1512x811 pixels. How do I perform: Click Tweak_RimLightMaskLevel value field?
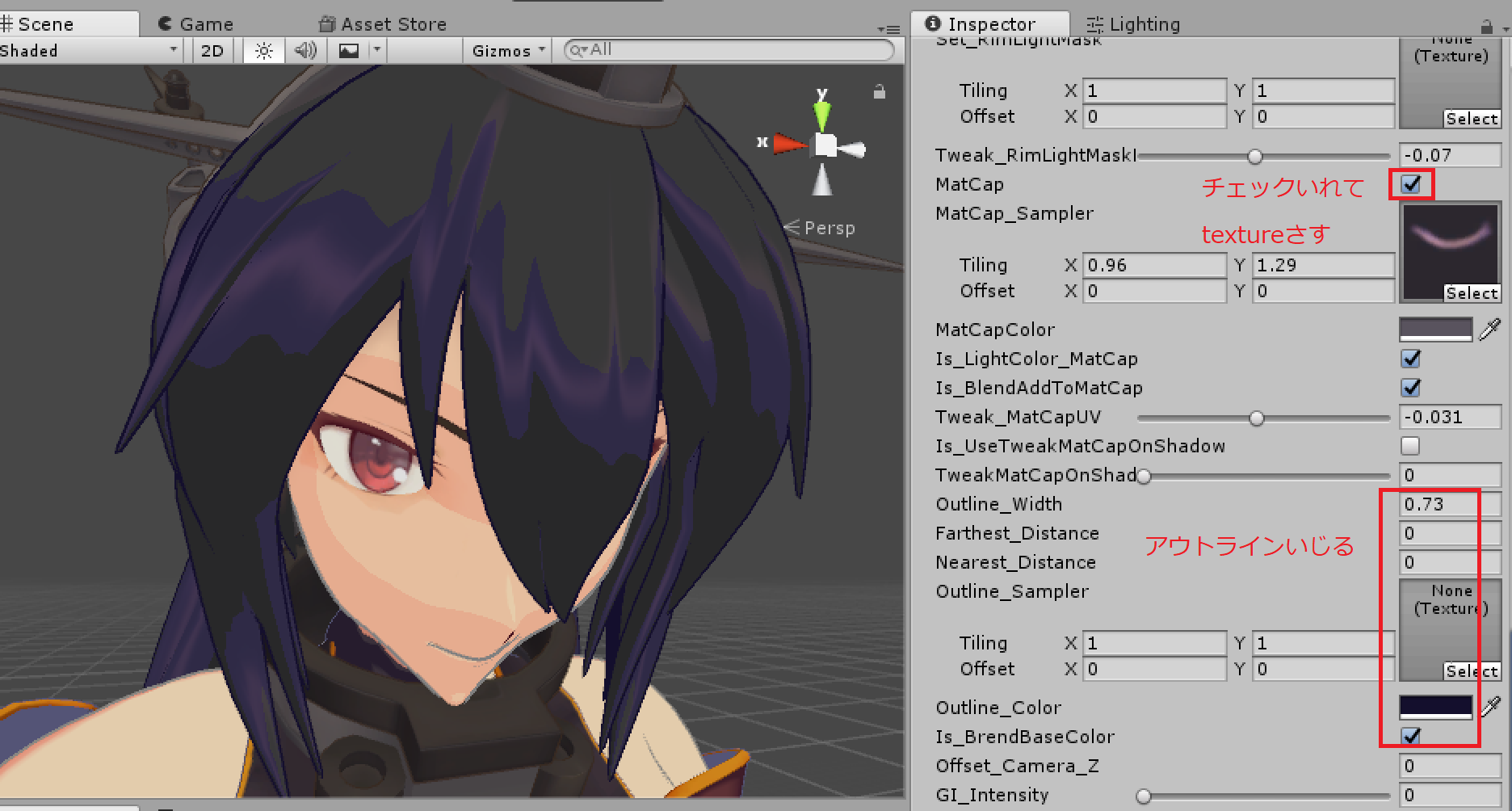tap(1450, 155)
